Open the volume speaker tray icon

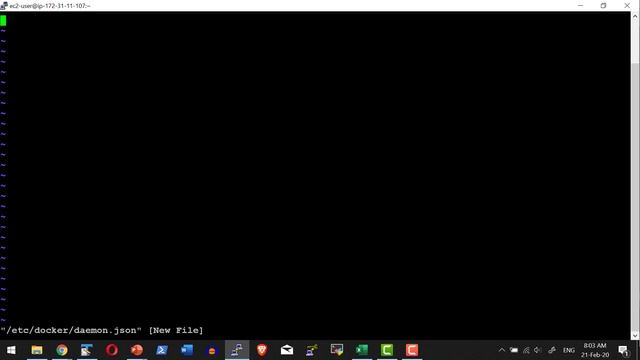tap(538, 350)
